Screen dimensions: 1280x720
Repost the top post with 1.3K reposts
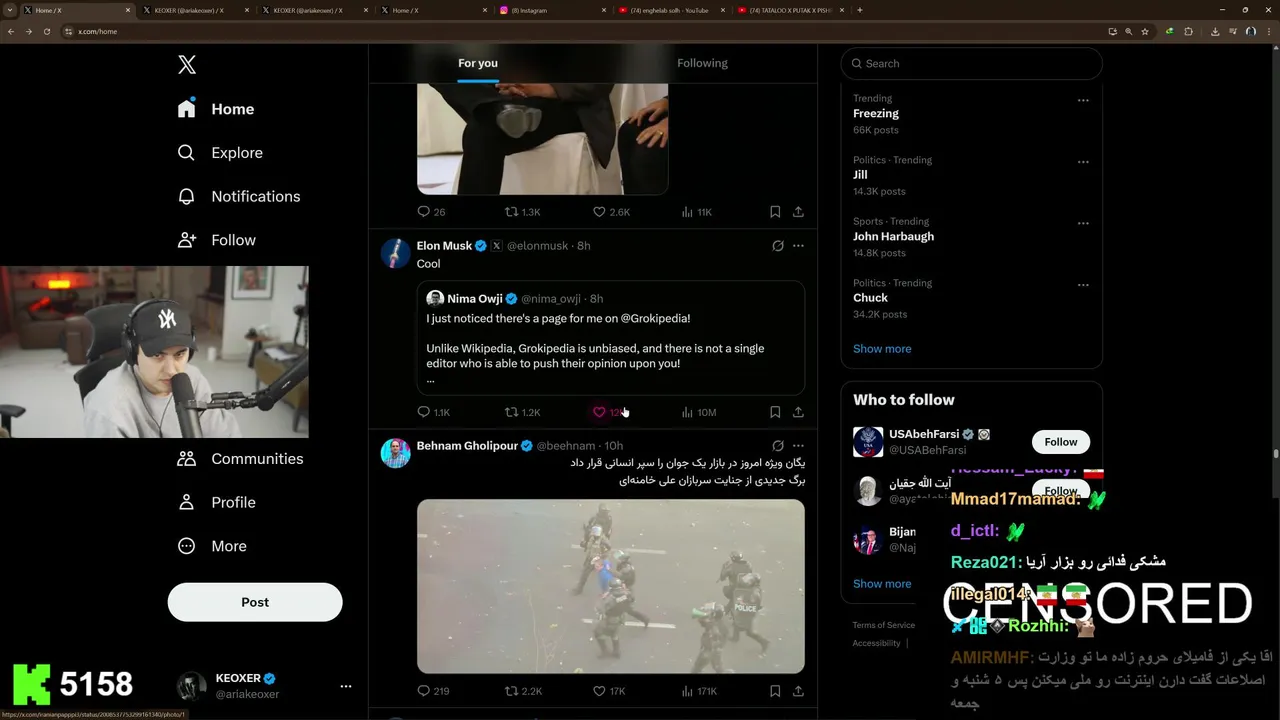coord(522,212)
